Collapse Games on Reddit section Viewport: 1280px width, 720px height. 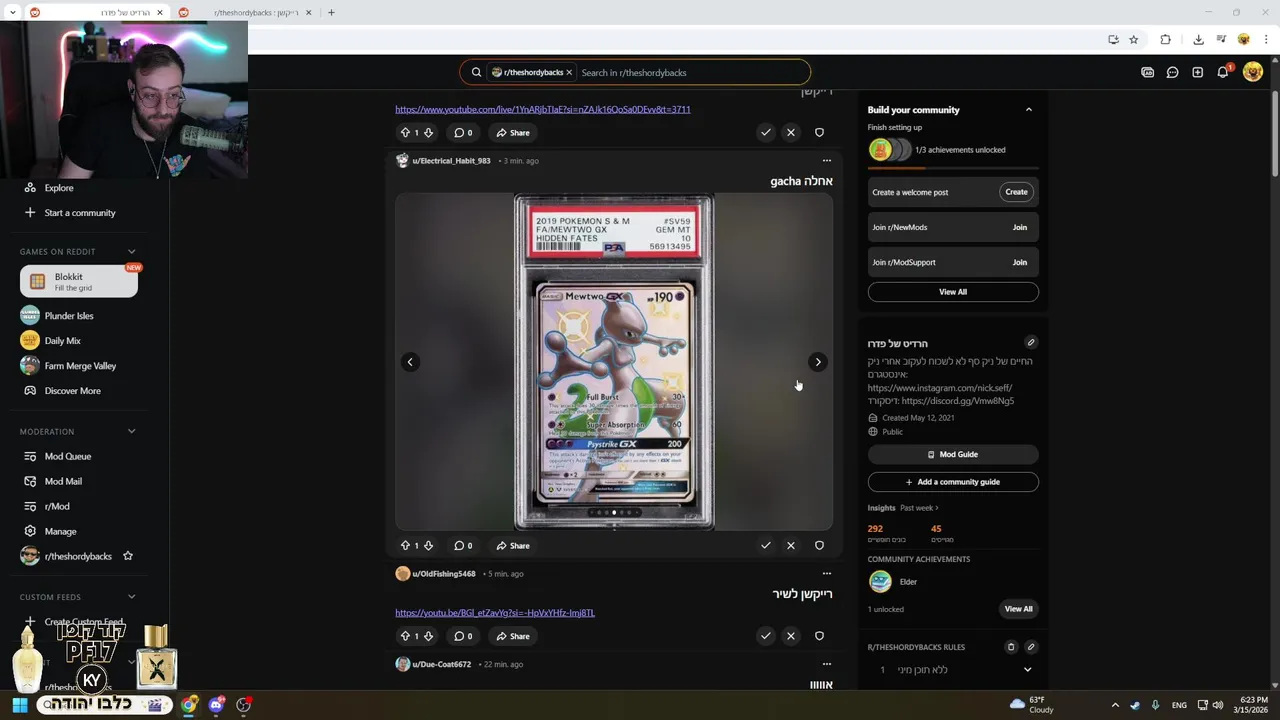131,252
